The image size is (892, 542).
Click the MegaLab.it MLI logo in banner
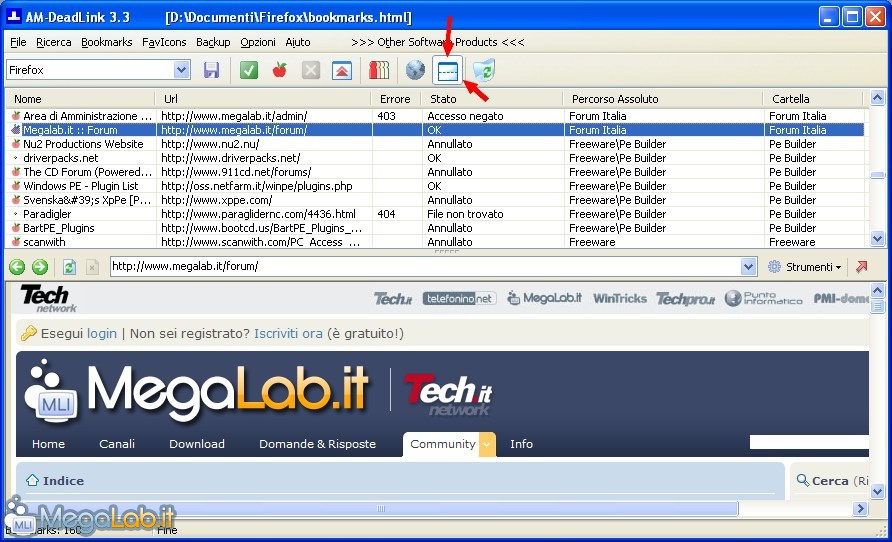[x=196, y=392]
